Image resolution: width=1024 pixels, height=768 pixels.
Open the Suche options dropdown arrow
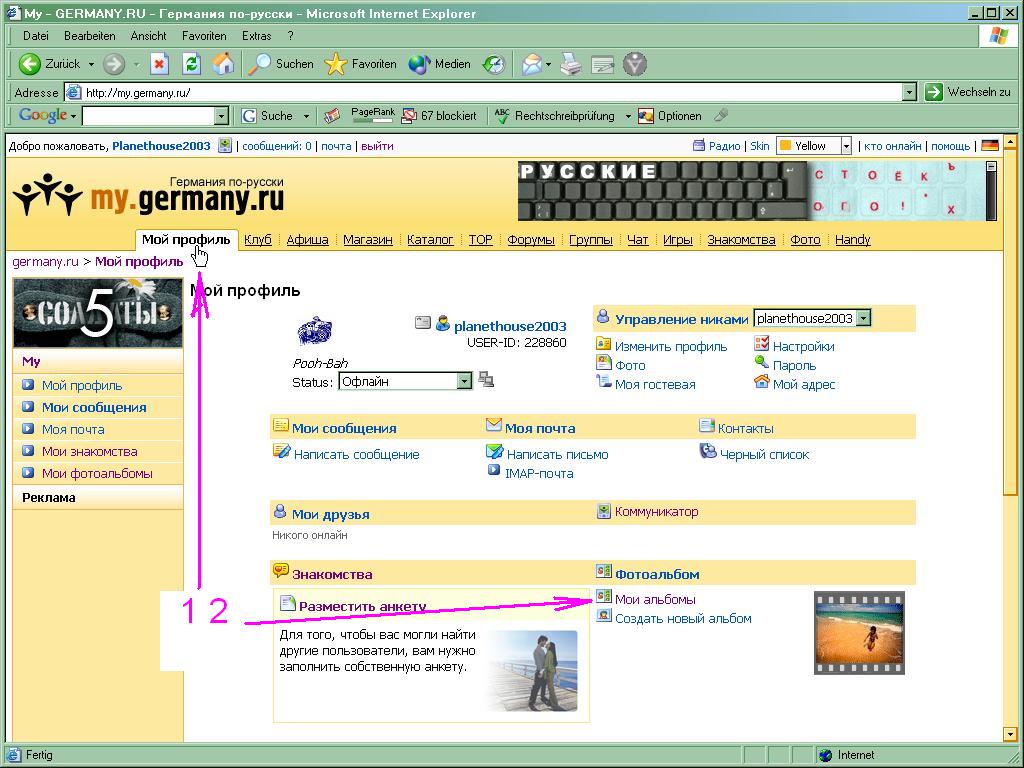306,116
